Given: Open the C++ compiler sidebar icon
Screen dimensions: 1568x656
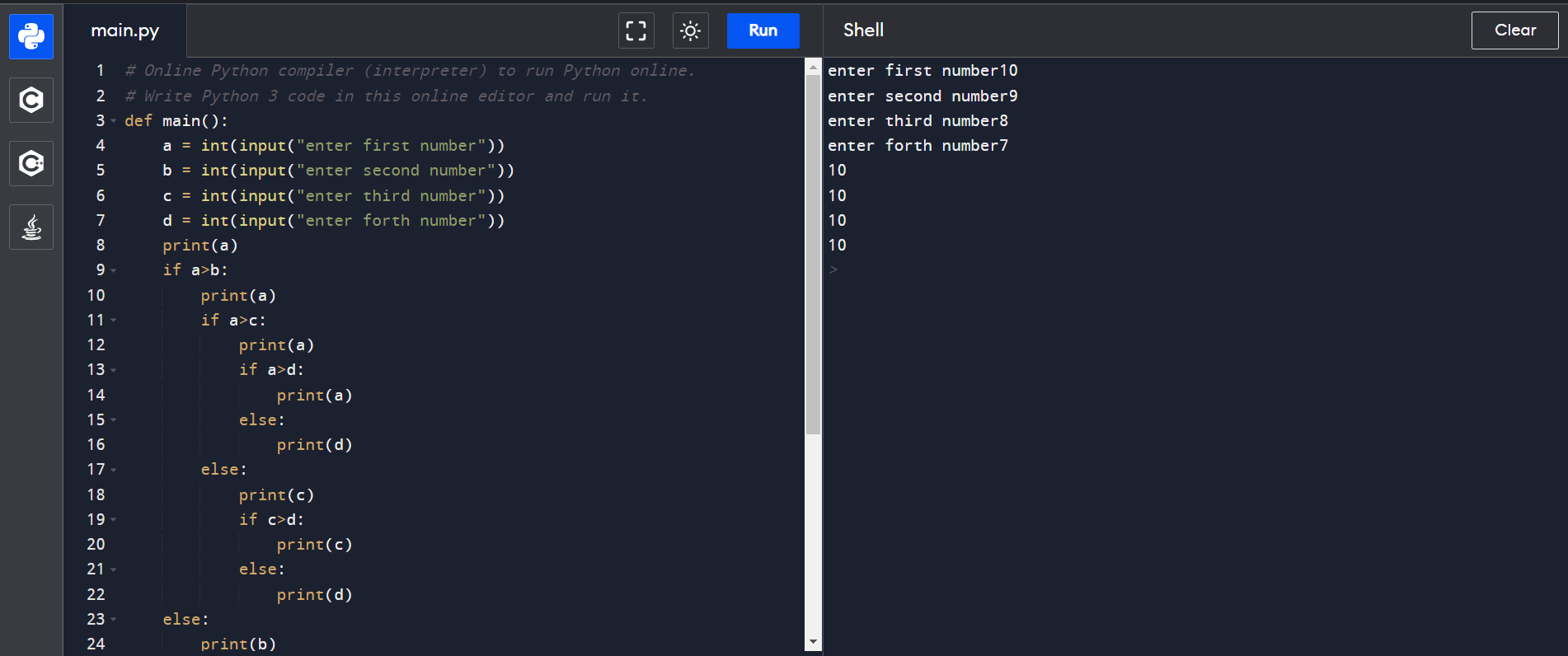Looking at the screenshot, I should click(x=31, y=163).
